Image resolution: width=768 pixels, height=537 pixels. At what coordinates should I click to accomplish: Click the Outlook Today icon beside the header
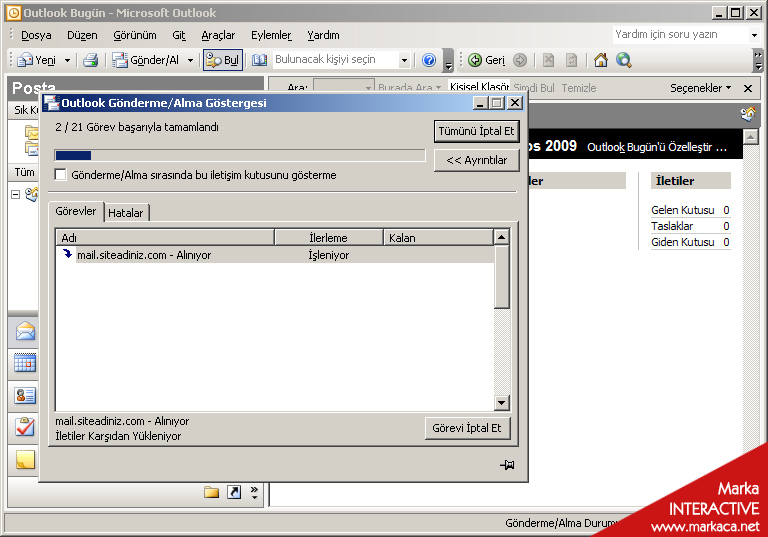[x=748, y=114]
